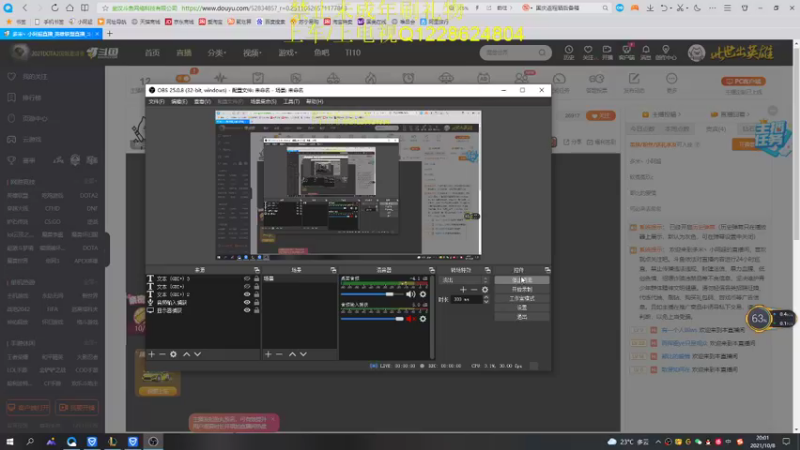800x450 pixels.
Task: Toggle visibility of the audio input capture source
Action: [247, 303]
